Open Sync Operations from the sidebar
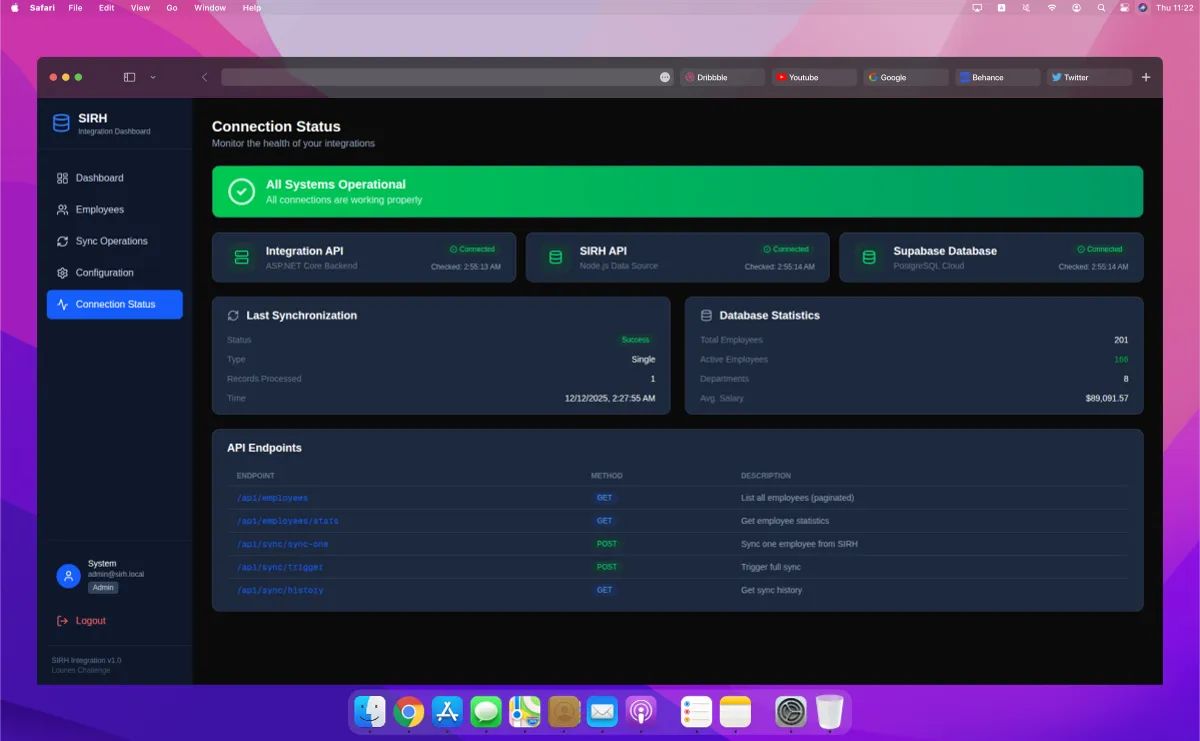 tap(111, 241)
